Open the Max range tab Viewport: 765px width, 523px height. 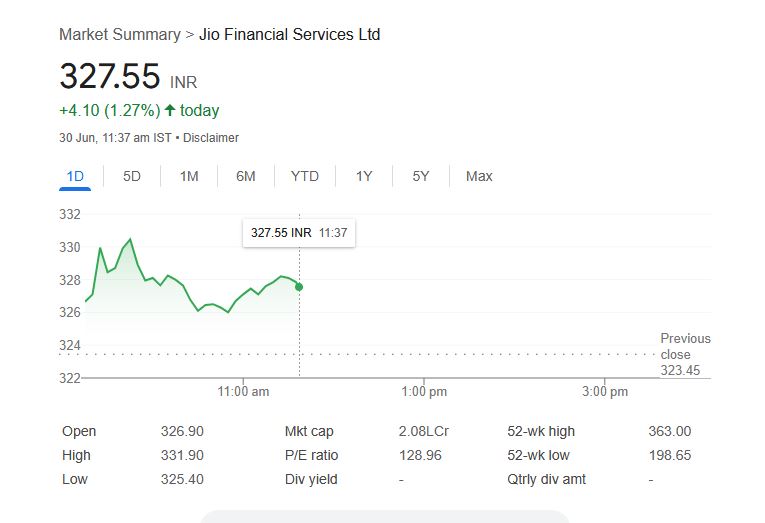(x=479, y=176)
